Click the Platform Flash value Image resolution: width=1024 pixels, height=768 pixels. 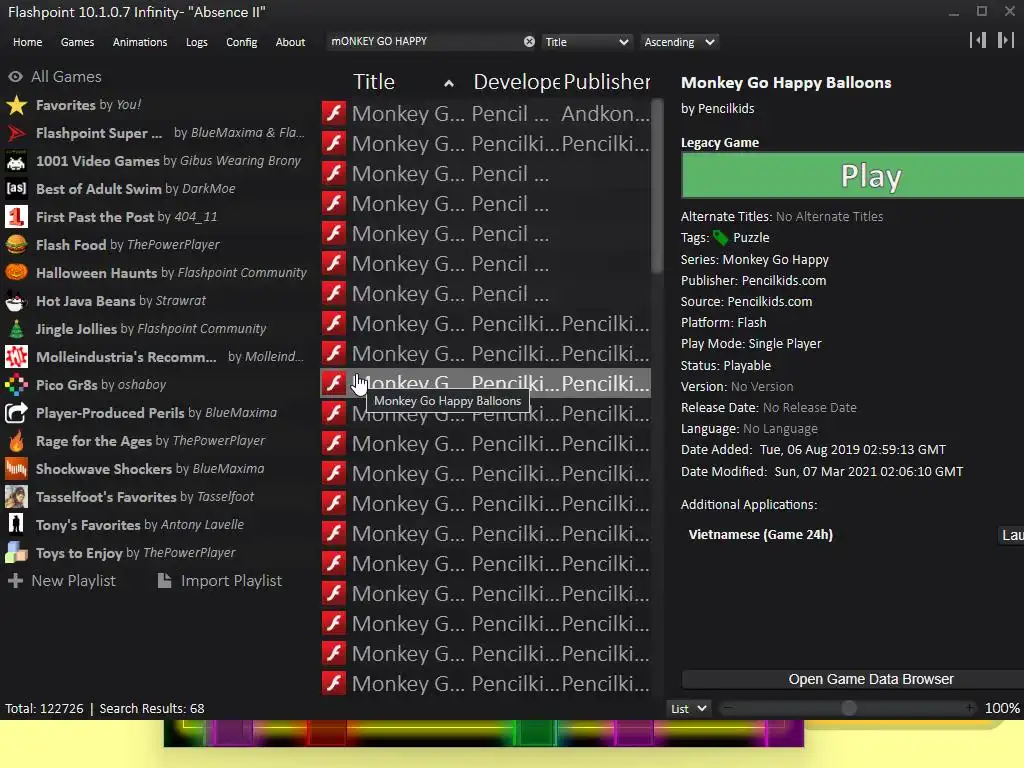click(x=752, y=323)
